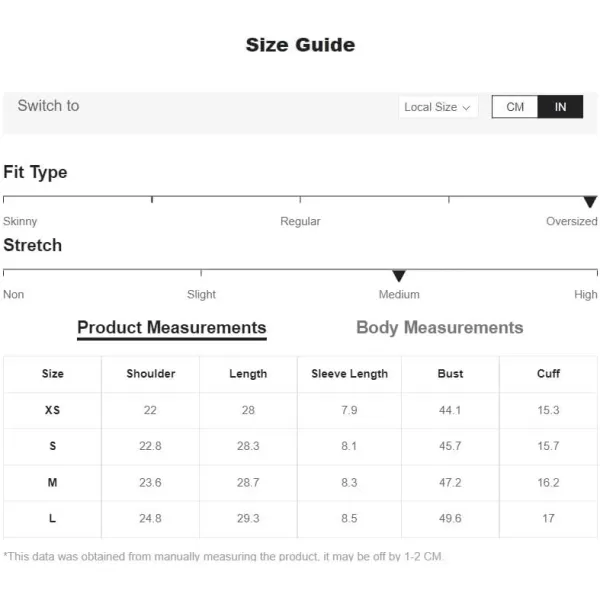Click the Size column header

pos(52,373)
